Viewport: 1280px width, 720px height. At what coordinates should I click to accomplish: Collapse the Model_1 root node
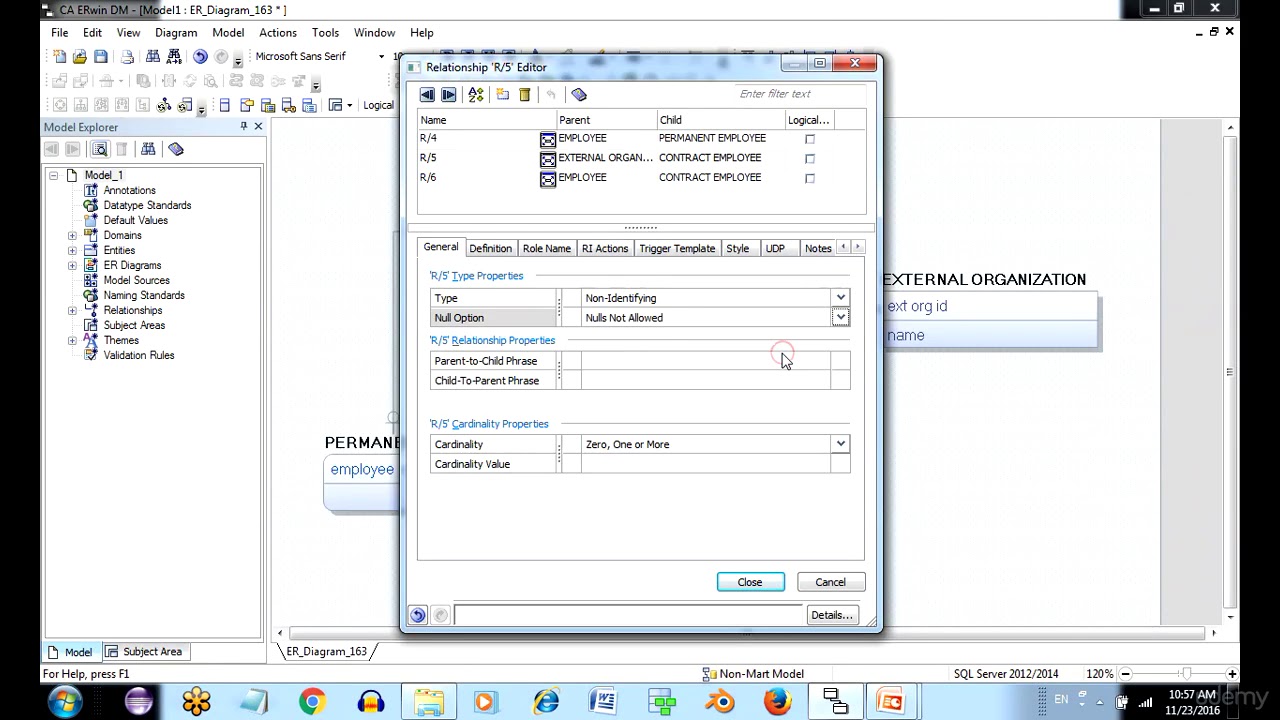click(53, 175)
